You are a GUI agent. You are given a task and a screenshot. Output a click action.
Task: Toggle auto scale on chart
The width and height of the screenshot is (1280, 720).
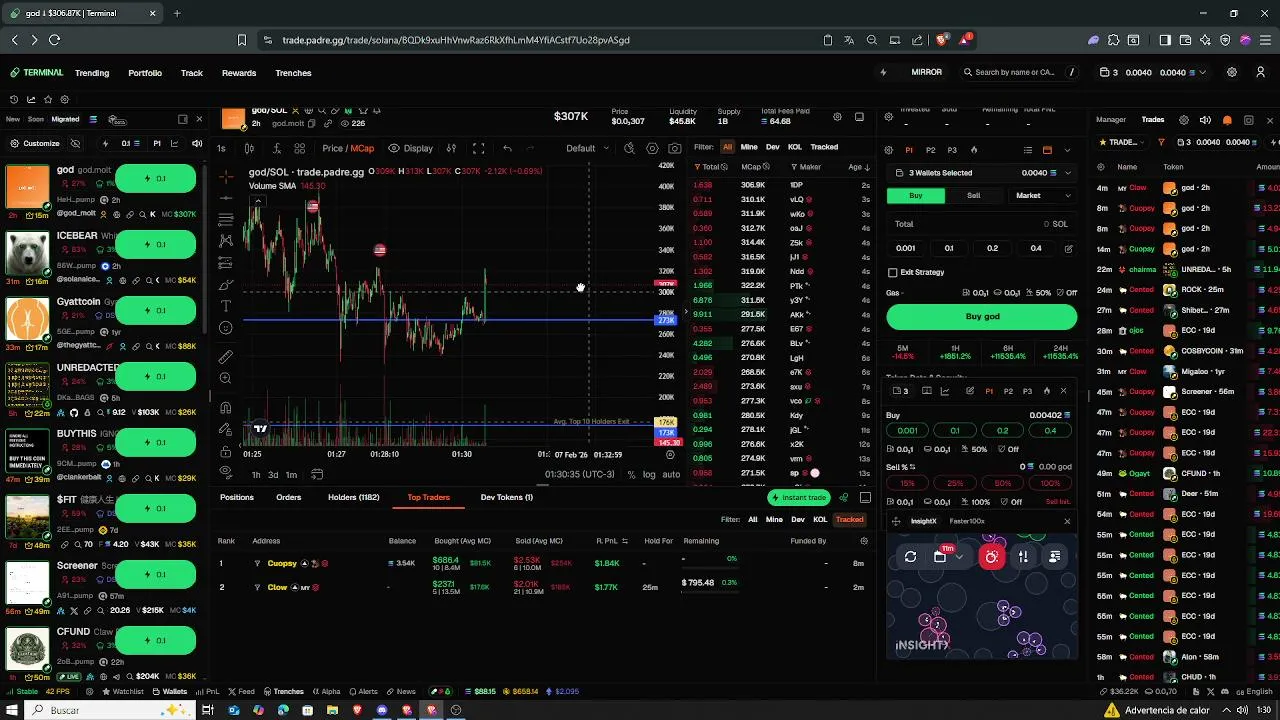click(671, 474)
